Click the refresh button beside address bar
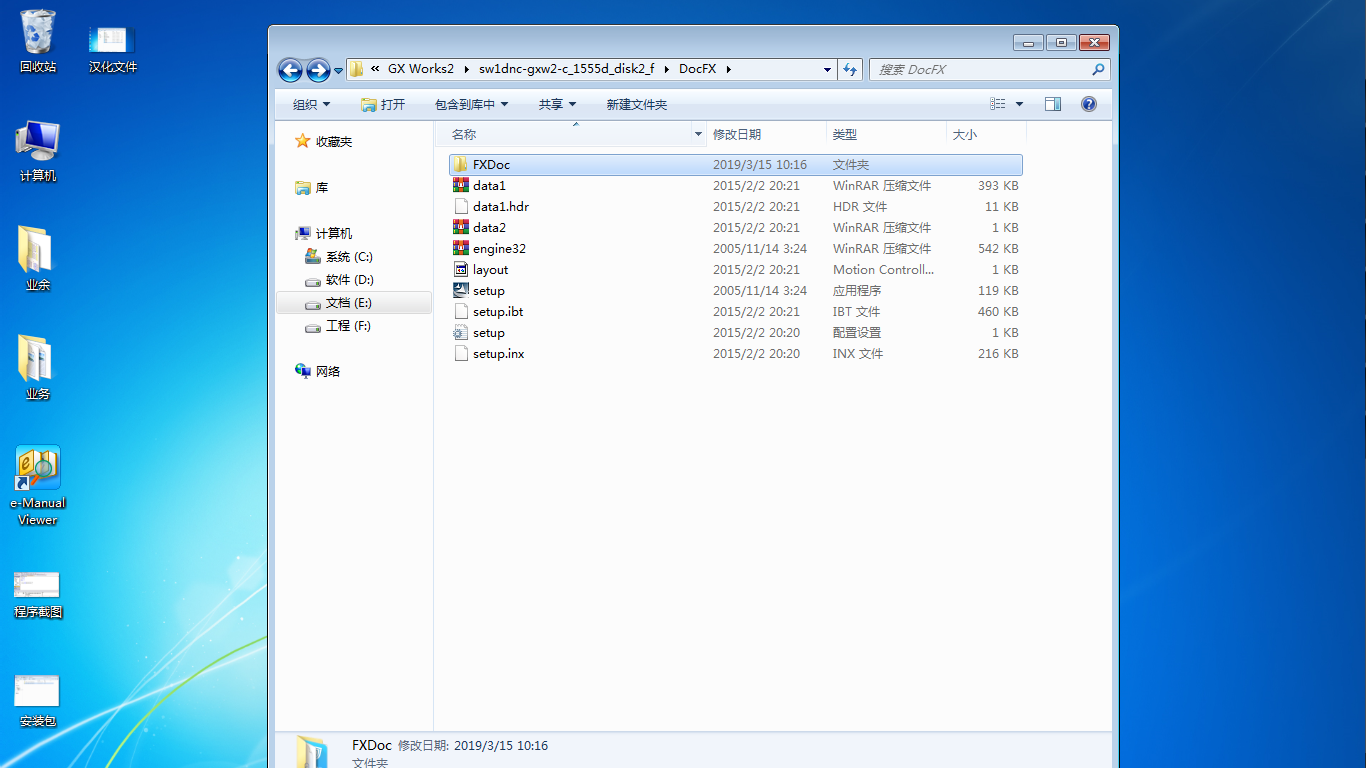The height and width of the screenshot is (768, 1366). click(x=850, y=69)
